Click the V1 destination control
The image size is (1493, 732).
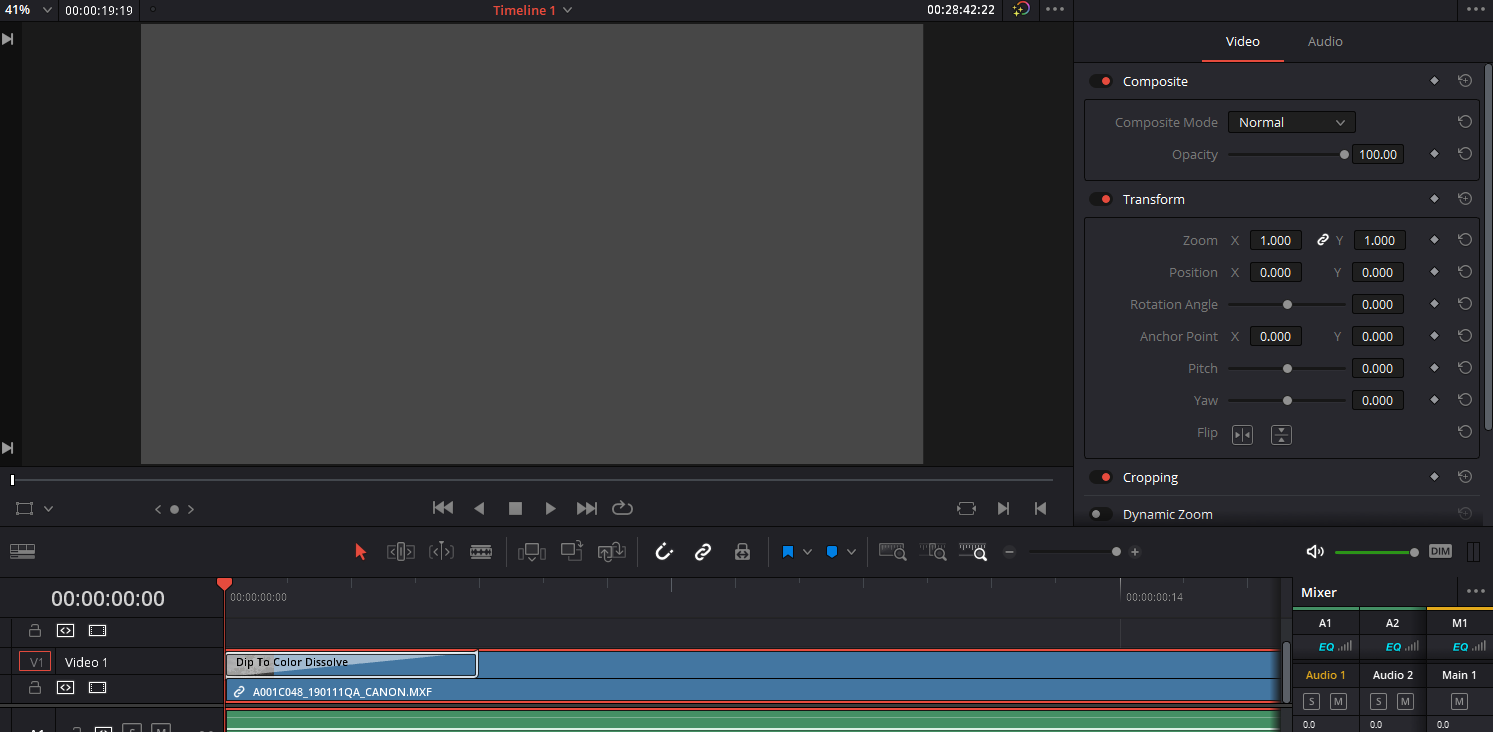coord(35,662)
